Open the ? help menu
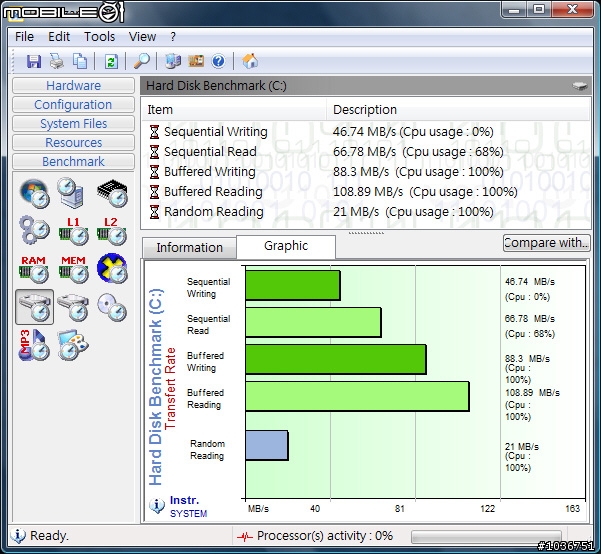This screenshot has width=601, height=554. [x=173, y=37]
